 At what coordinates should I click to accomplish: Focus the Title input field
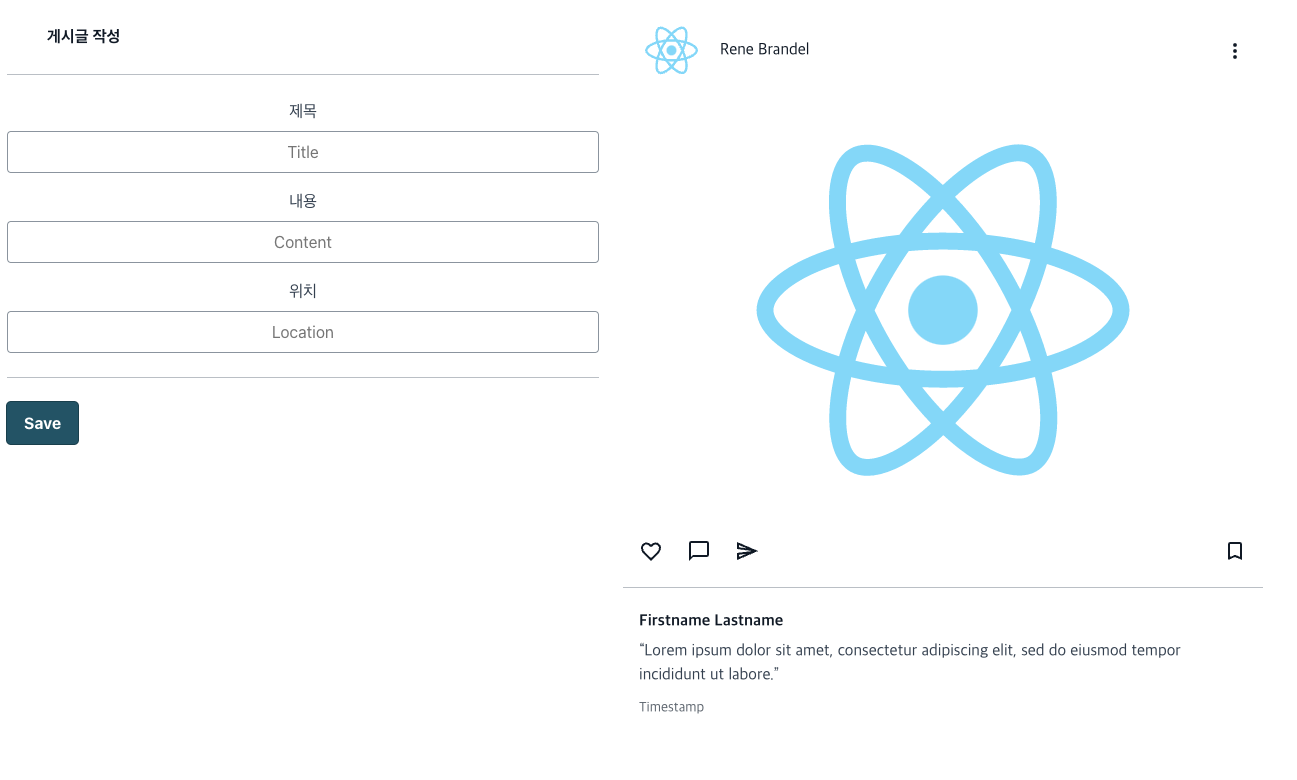click(303, 152)
